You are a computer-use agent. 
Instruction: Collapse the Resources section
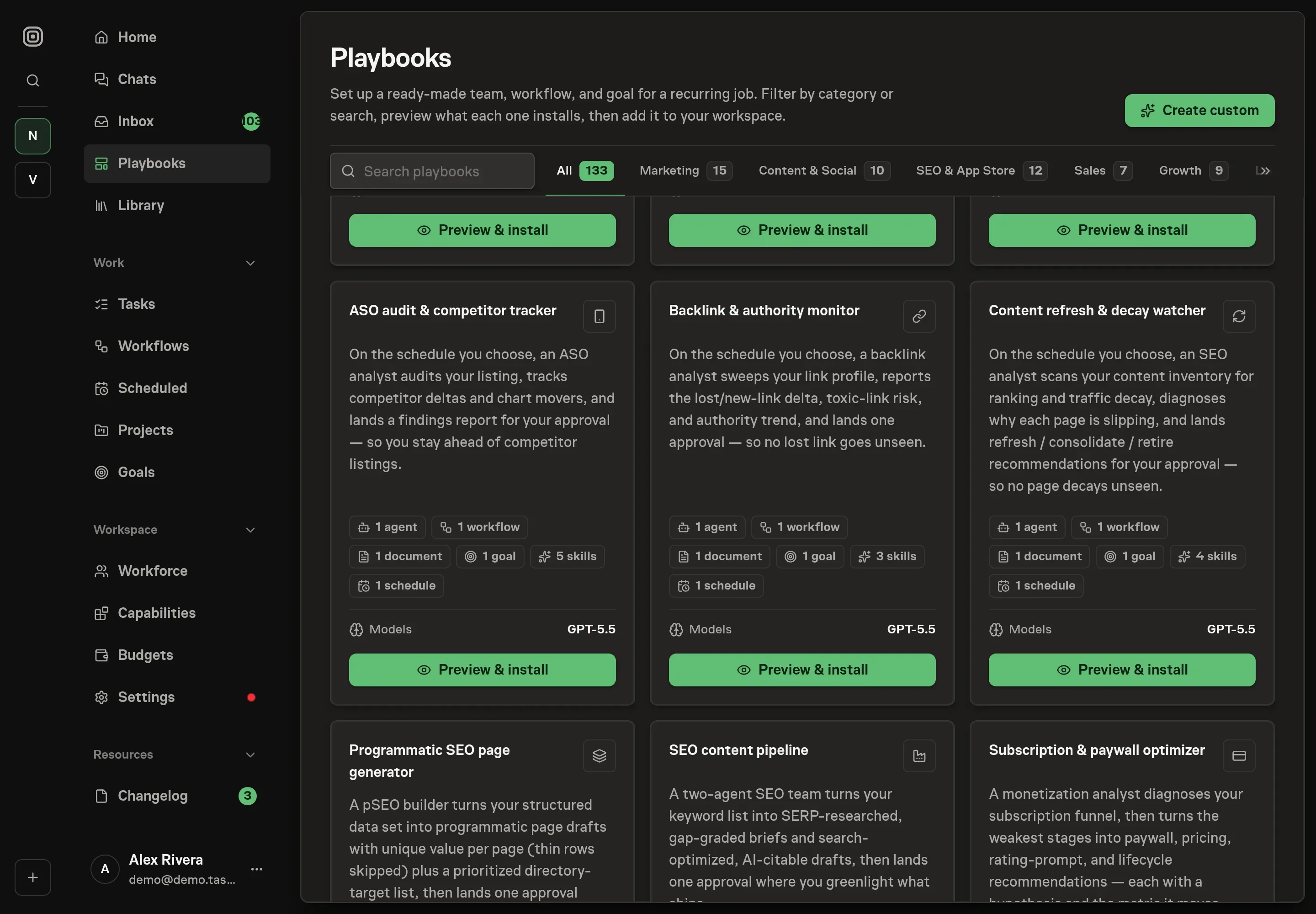tap(250, 755)
